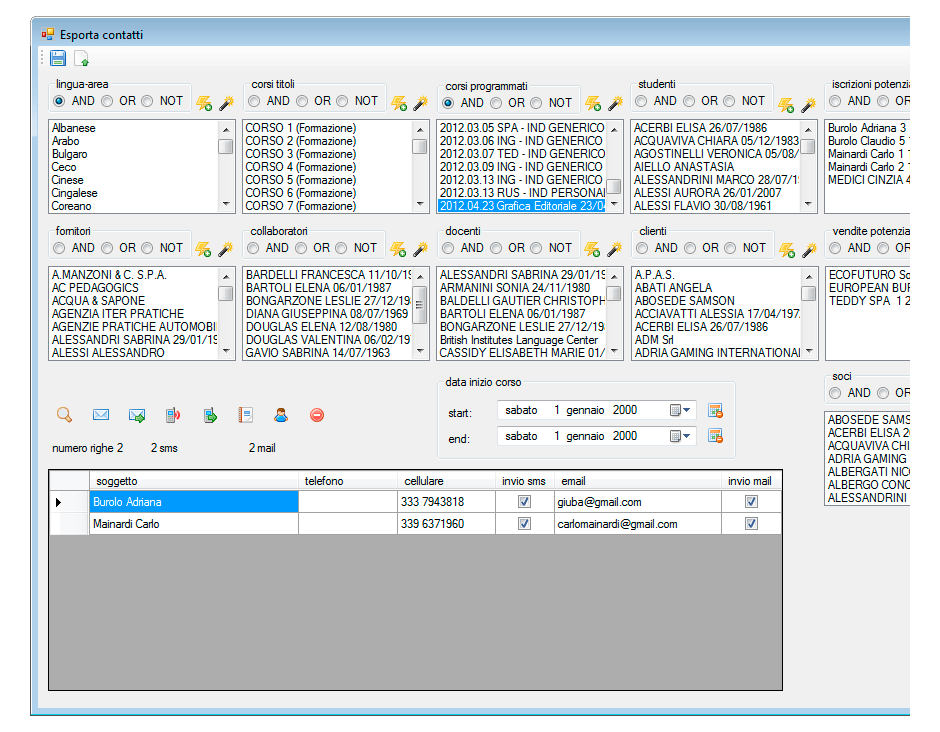Click the calendar icon beside start date
Image resolution: width=940 pixels, height=732 pixels.
click(x=715, y=411)
